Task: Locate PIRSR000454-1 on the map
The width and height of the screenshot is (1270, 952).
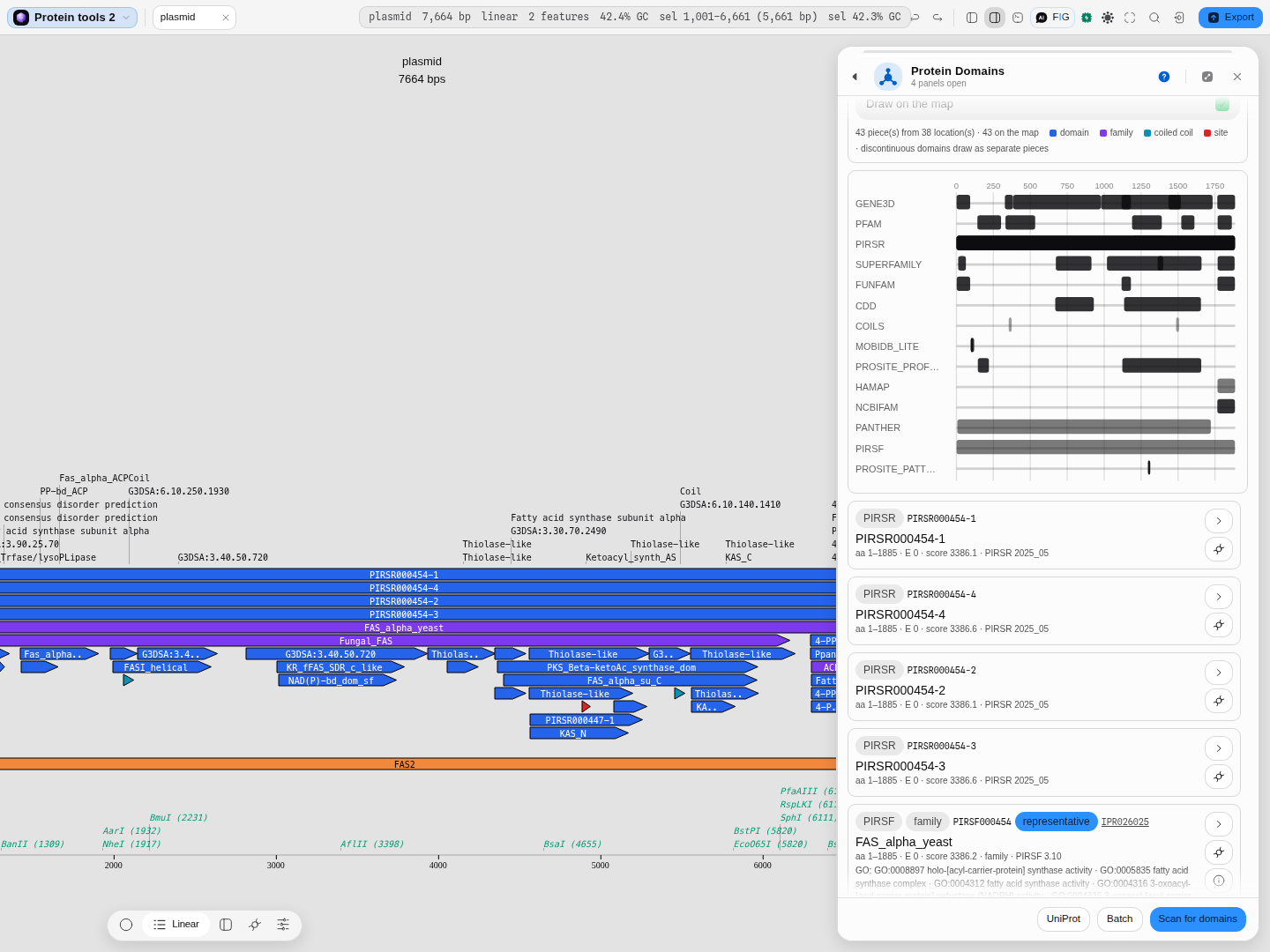Action: (x=1219, y=549)
